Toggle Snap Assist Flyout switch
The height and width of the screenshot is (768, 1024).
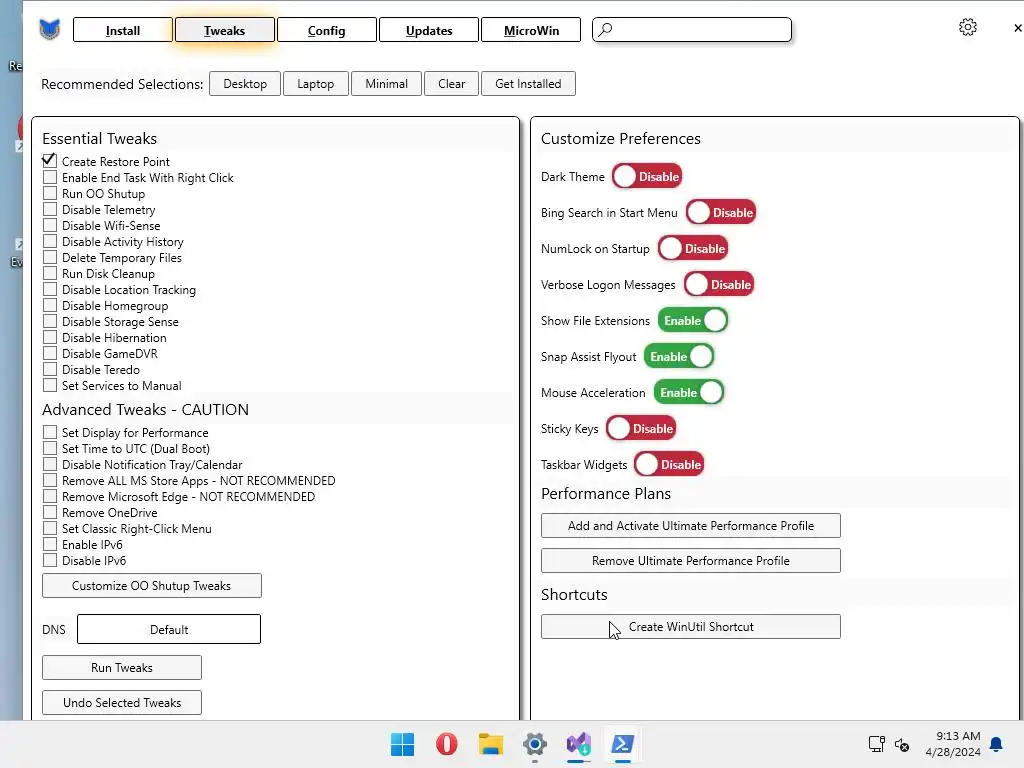click(679, 357)
